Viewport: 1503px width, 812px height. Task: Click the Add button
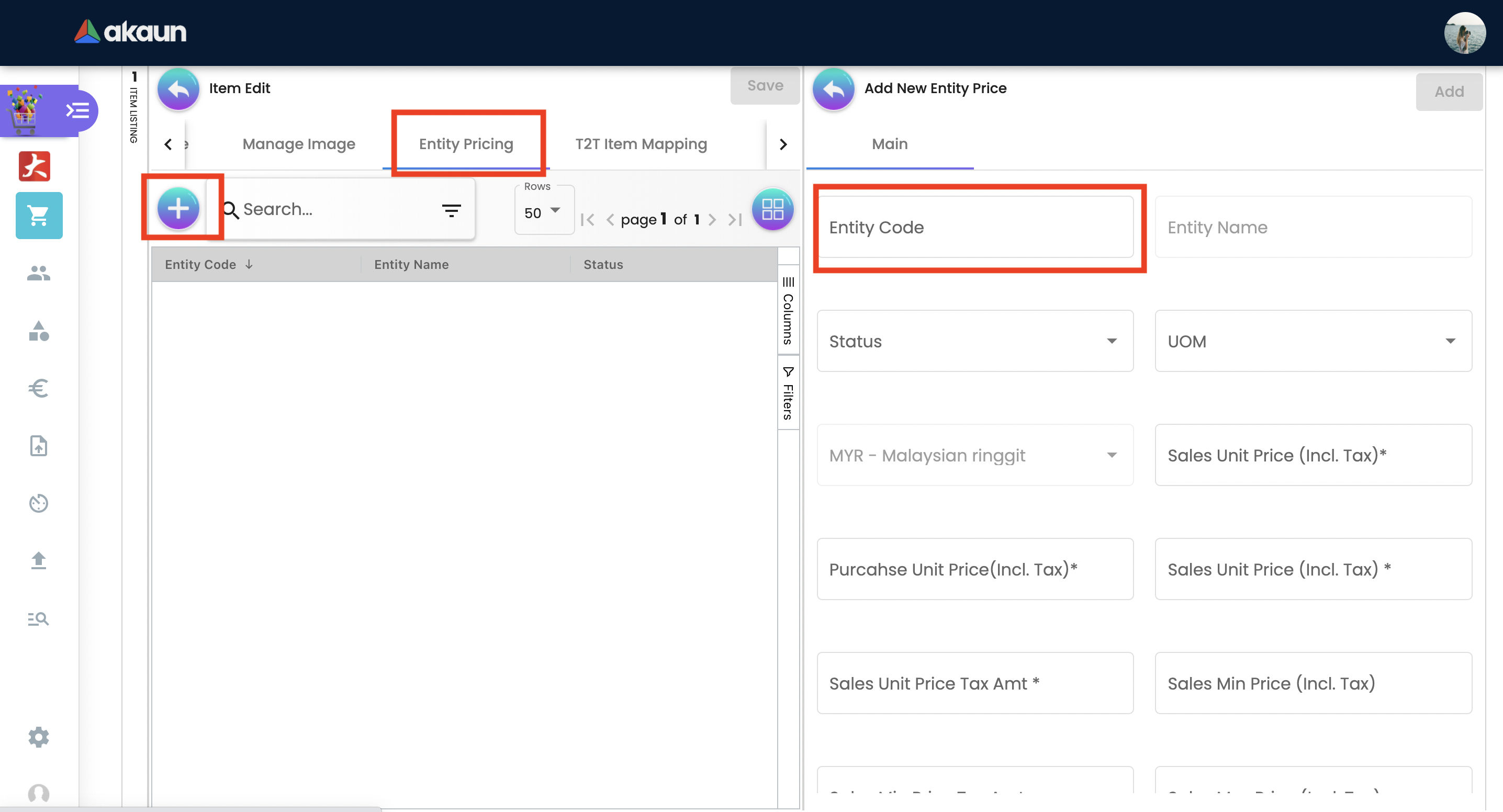click(x=1448, y=92)
